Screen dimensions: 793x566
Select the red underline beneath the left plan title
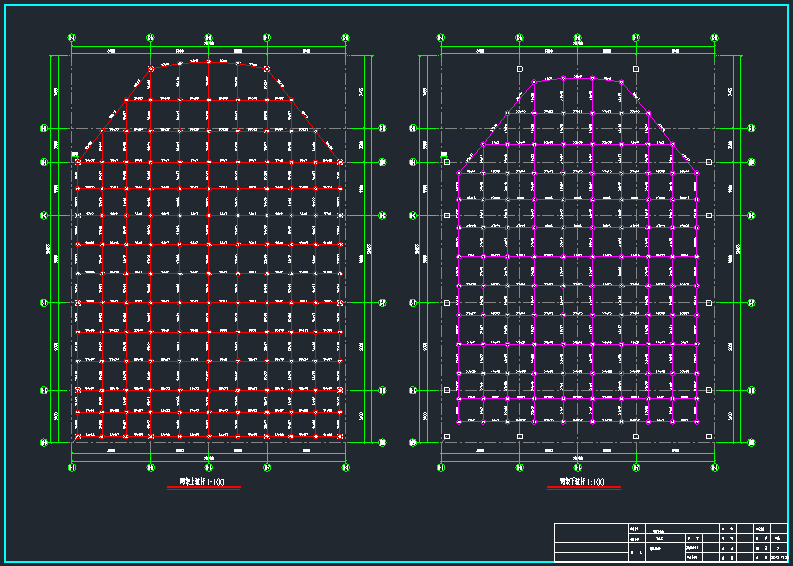tap(203, 488)
